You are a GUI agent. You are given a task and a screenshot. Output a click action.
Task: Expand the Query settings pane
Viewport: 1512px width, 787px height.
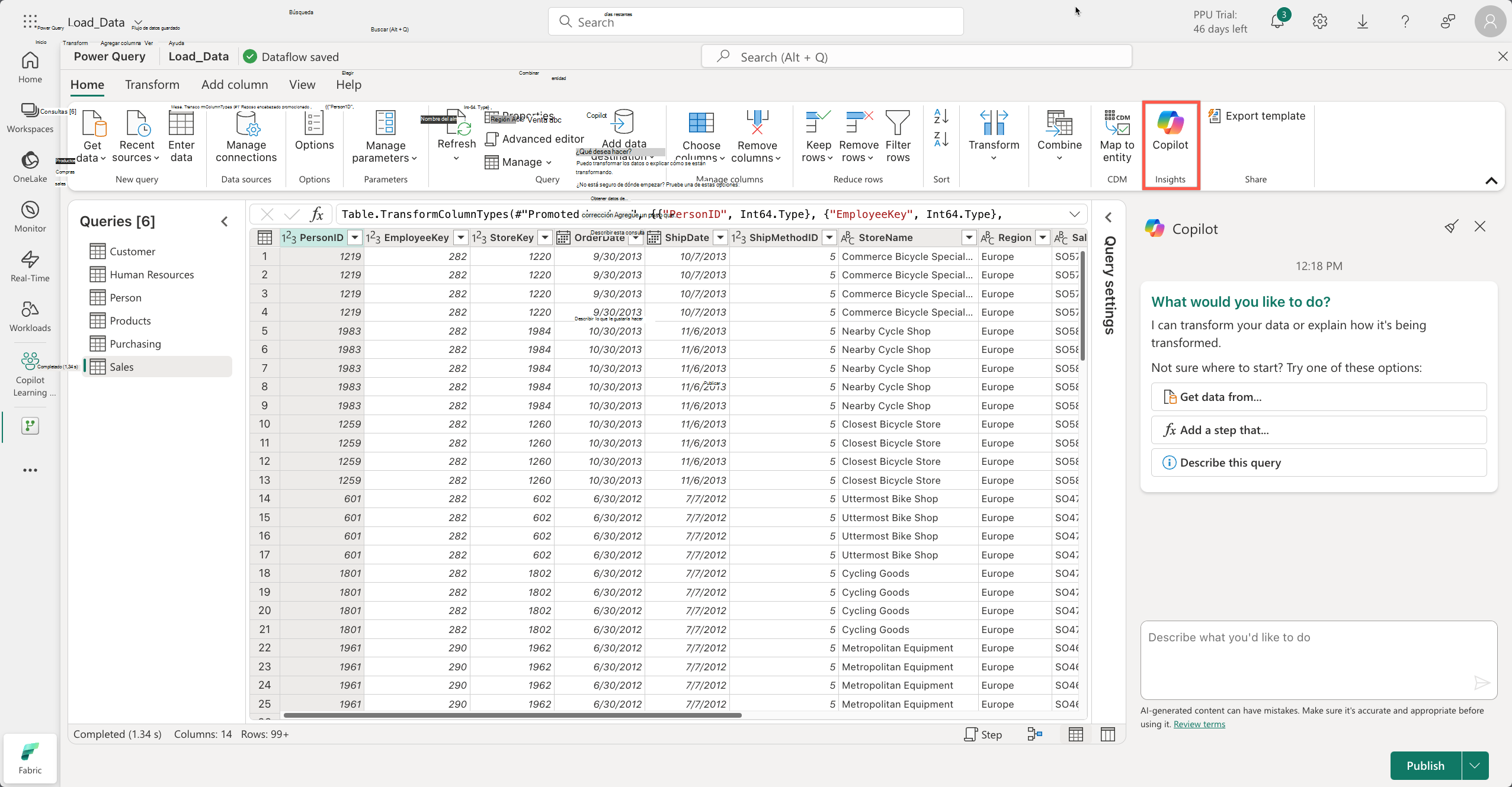[1109, 217]
